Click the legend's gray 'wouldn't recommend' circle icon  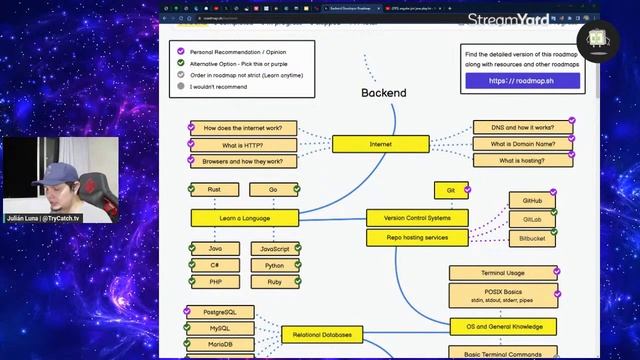(x=181, y=86)
